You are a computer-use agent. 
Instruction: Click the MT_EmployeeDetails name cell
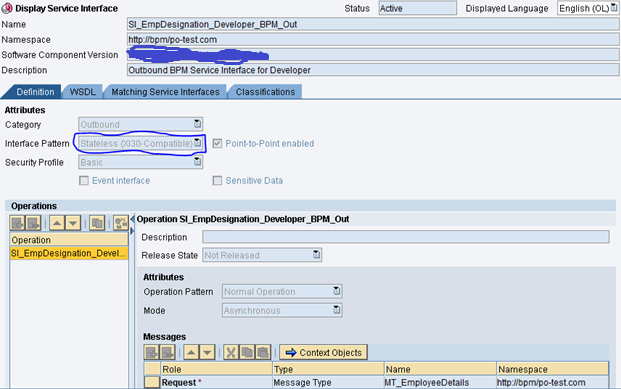pyautogui.click(x=440, y=382)
